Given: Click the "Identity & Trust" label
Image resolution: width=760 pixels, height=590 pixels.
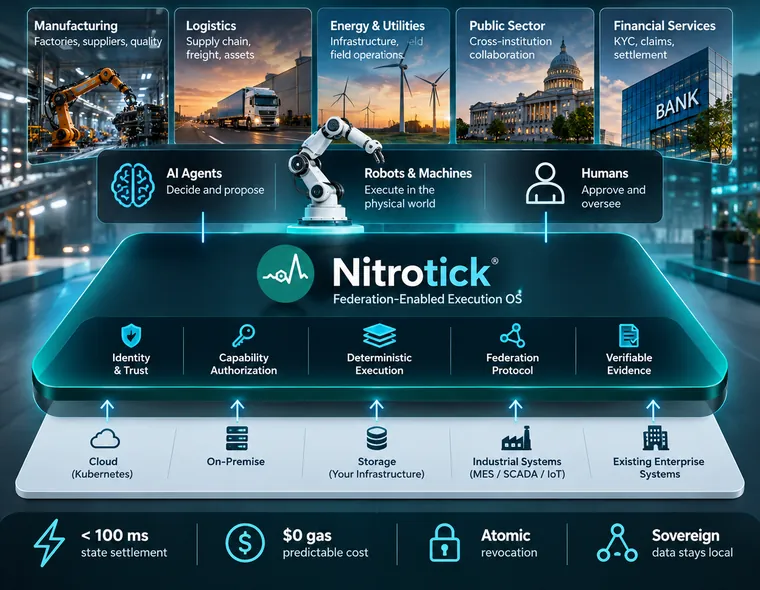Looking at the screenshot, I should click(131, 364).
